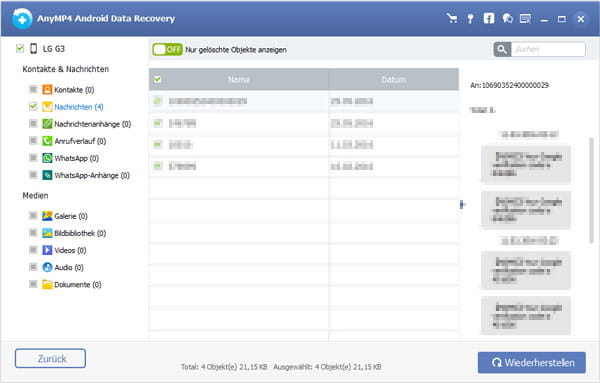Click the LG G3 phone icon
This screenshot has width=600, height=383.
click(x=34, y=49)
